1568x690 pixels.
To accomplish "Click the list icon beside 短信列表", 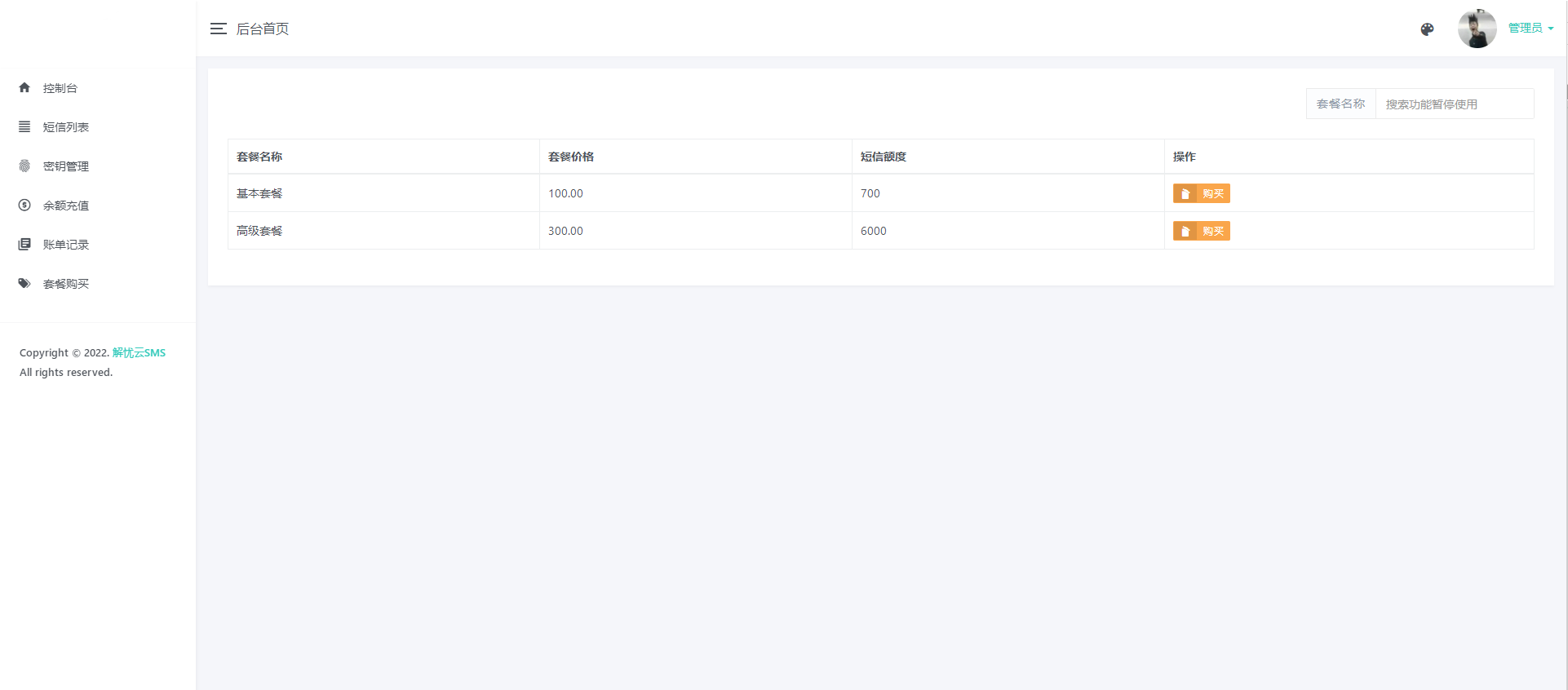I will pos(24,126).
